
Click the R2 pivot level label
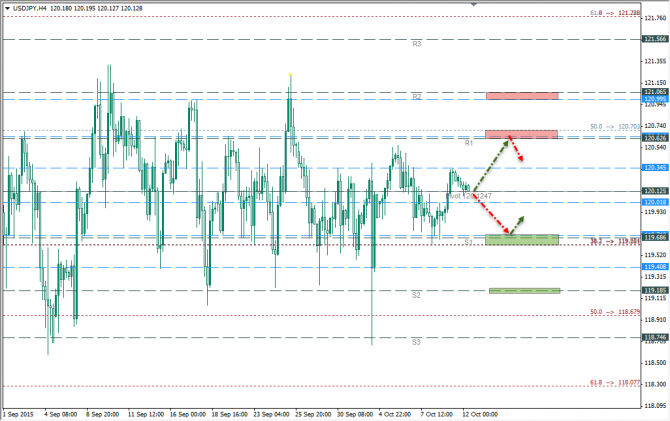point(417,97)
